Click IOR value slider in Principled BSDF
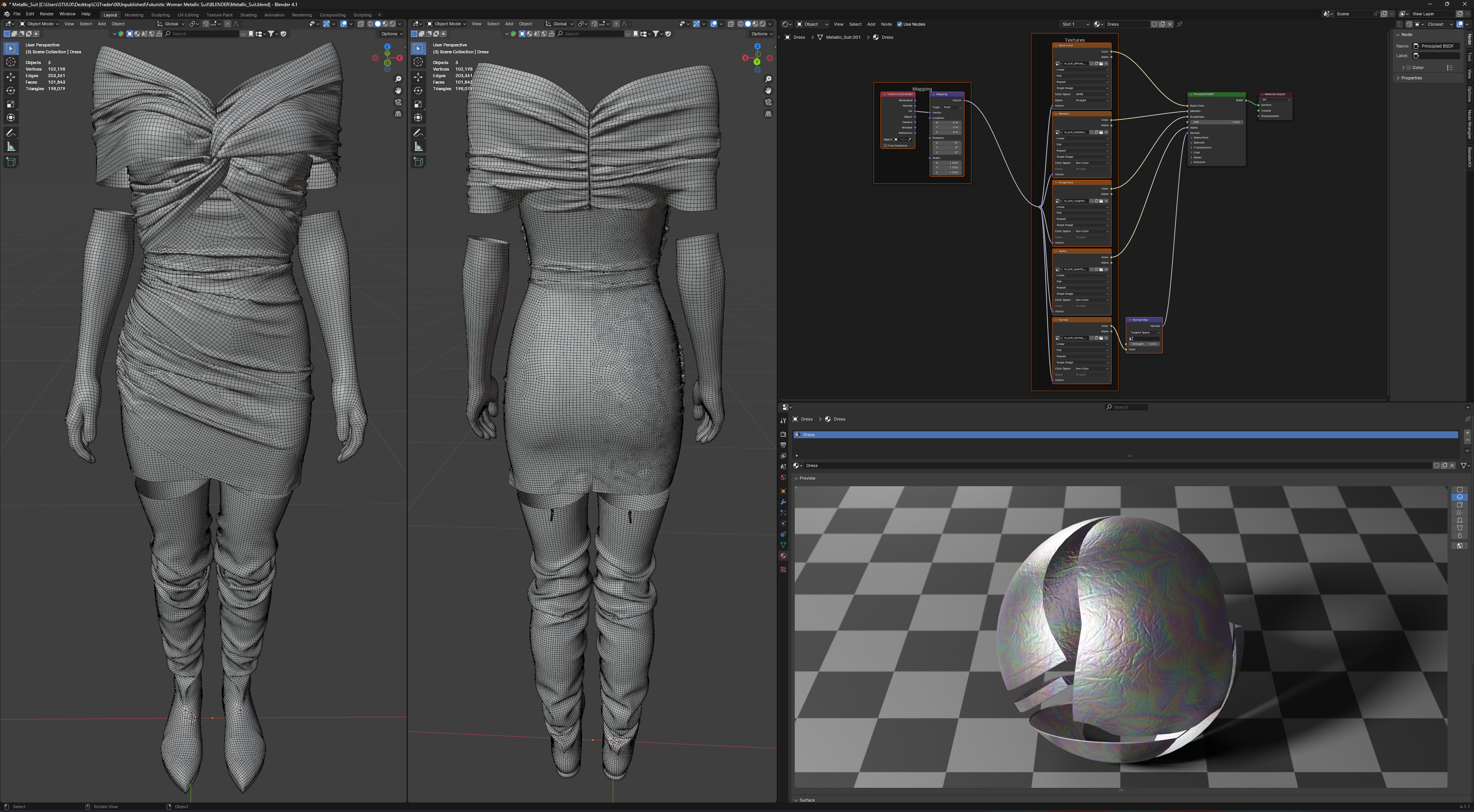Viewport: 1474px width, 812px height. 1216,122
